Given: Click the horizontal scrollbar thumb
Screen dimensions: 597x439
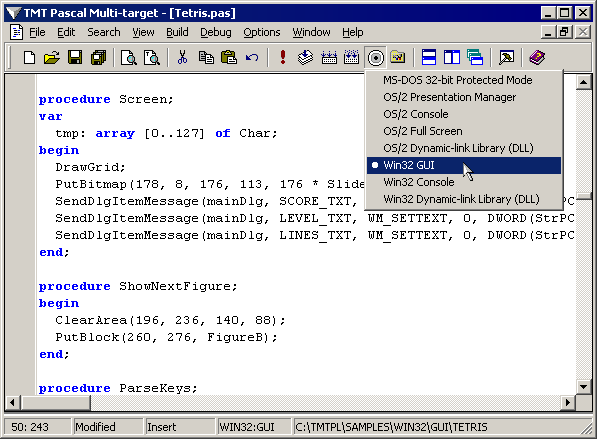Looking at the screenshot, I should pyautogui.click(x=56, y=402).
